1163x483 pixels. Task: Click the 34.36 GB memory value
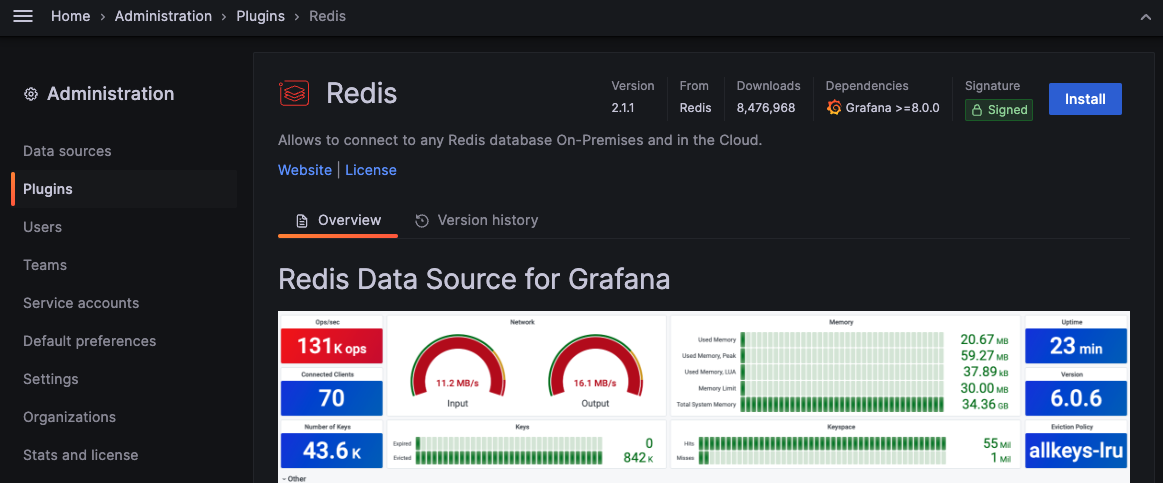(986, 404)
